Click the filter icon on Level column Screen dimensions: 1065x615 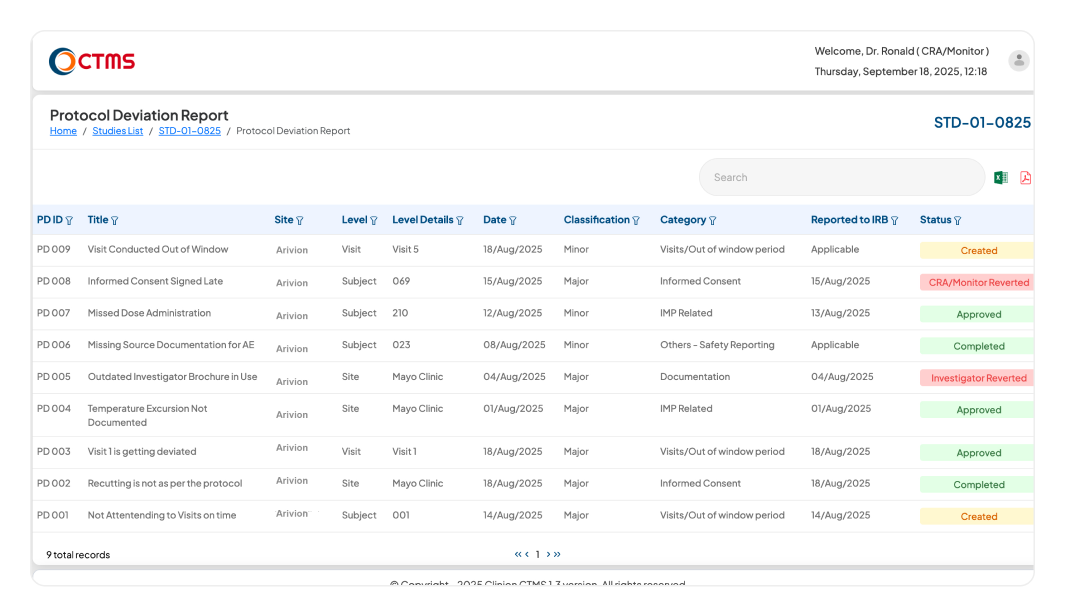(x=373, y=219)
